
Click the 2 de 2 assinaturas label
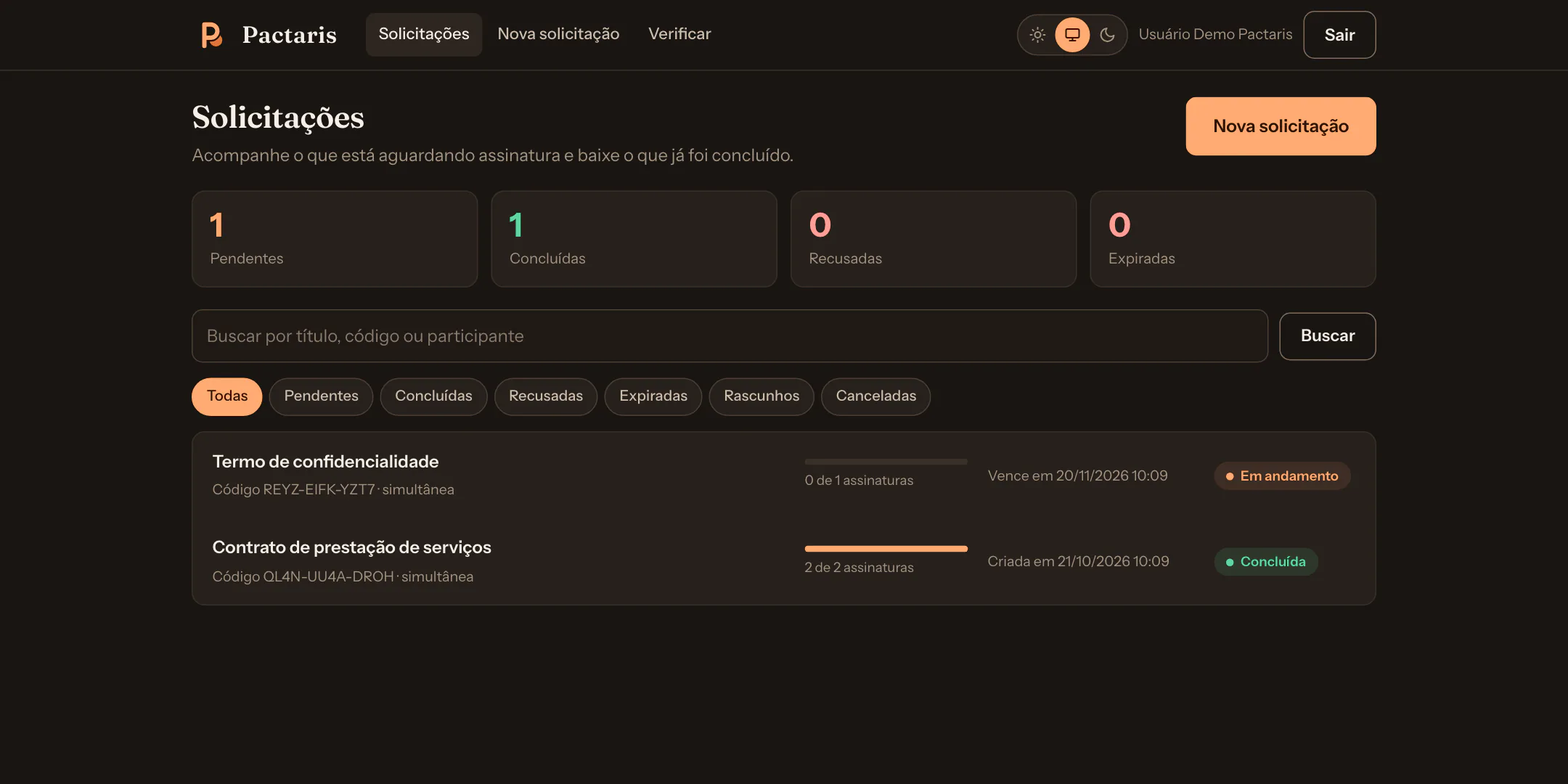click(x=859, y=568)
